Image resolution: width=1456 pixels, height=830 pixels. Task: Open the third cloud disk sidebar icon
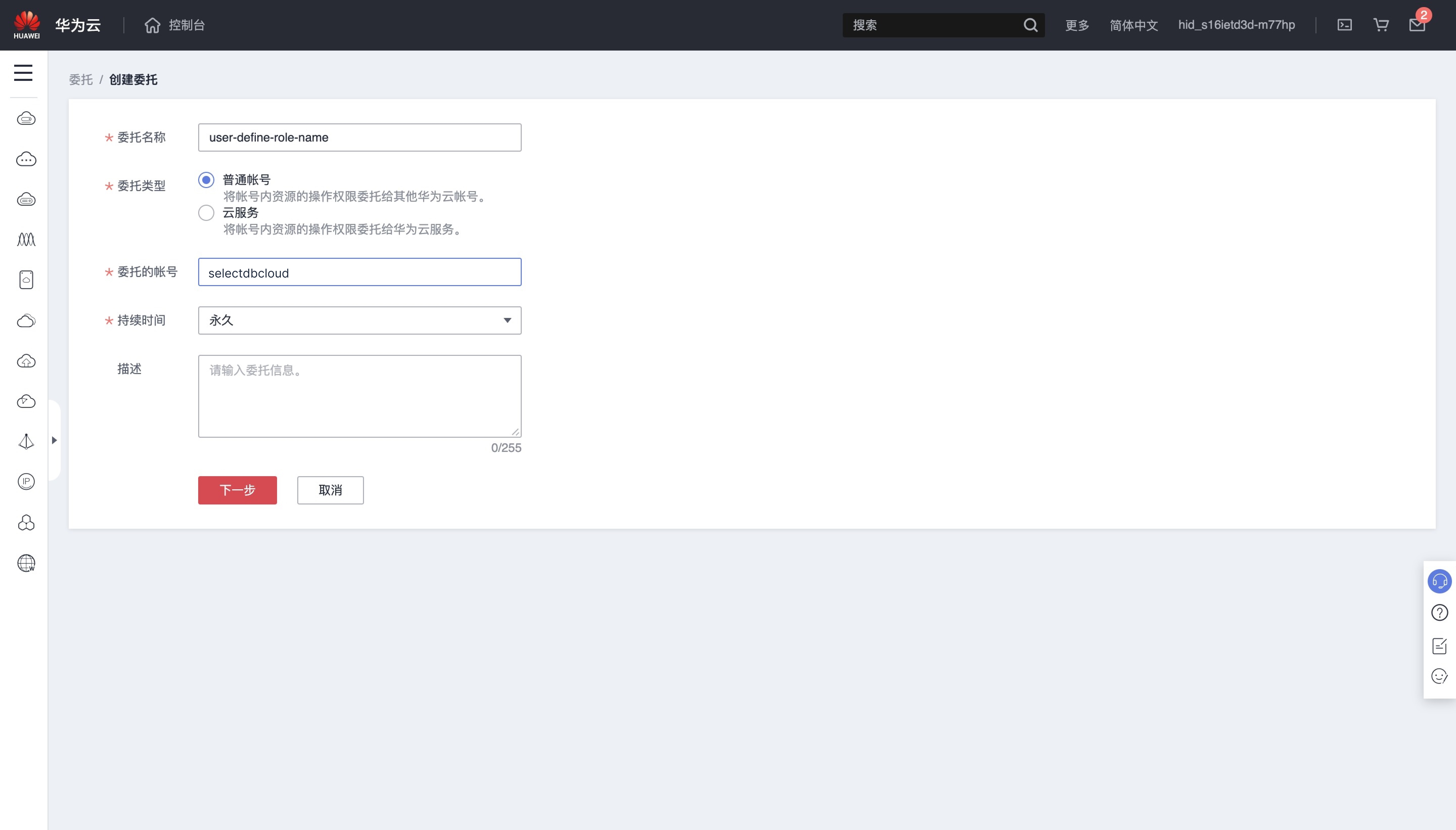point(26,199)
